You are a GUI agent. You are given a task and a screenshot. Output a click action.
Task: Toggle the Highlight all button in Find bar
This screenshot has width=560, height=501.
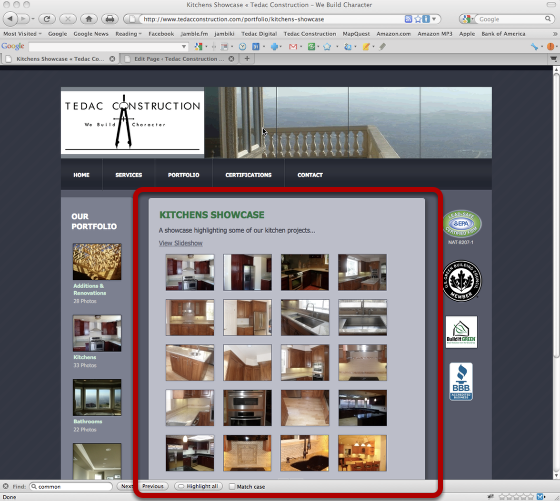(199, 486)
